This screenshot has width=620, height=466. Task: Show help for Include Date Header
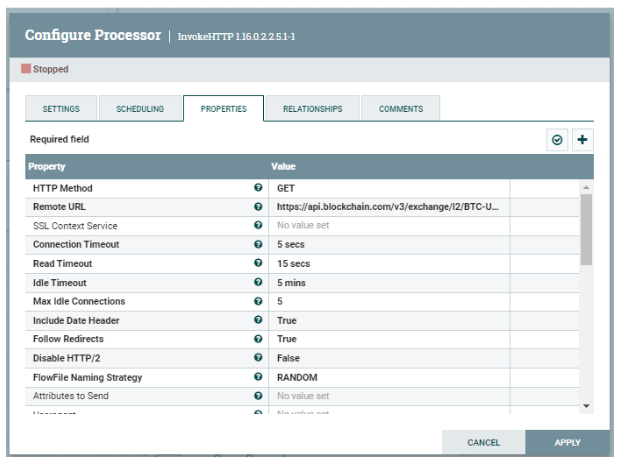coord(258,320)
